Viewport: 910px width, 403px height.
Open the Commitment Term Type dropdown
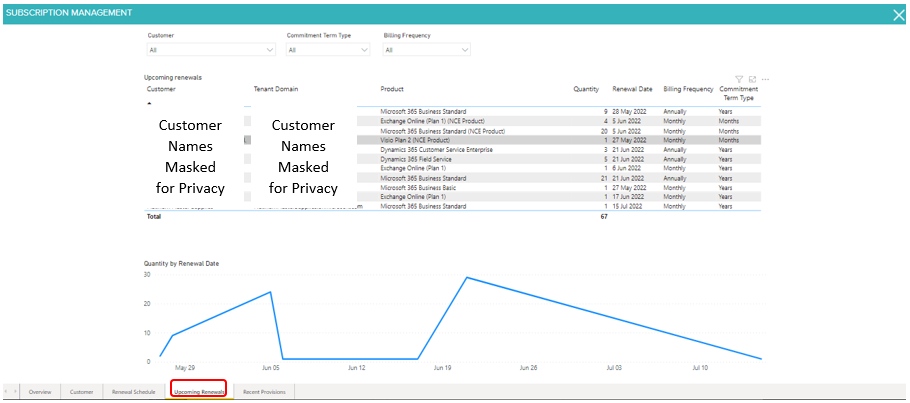point(328,50)
